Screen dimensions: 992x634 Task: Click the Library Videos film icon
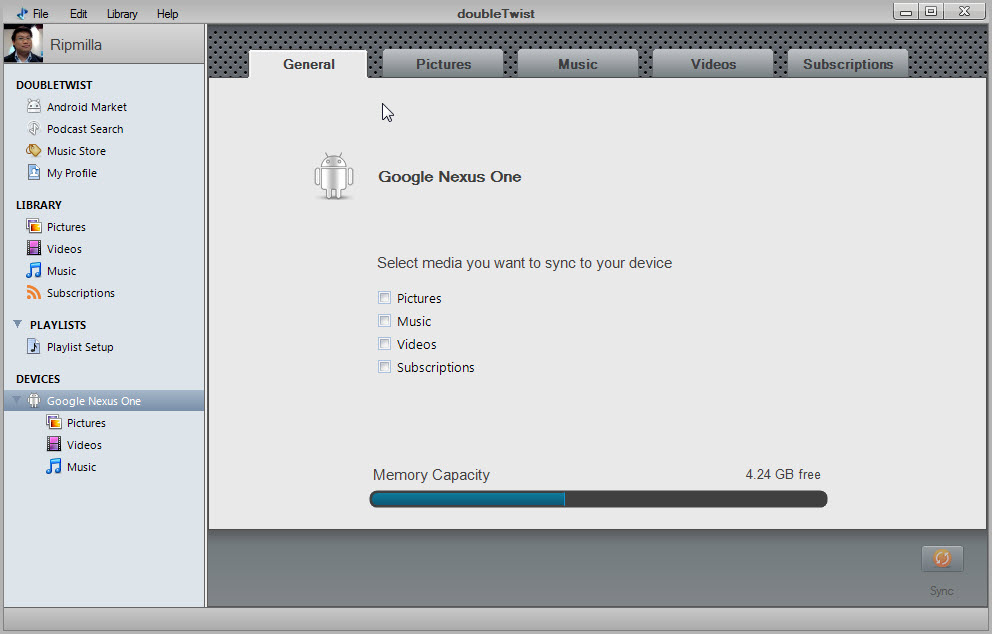click(x=34, y=249)
